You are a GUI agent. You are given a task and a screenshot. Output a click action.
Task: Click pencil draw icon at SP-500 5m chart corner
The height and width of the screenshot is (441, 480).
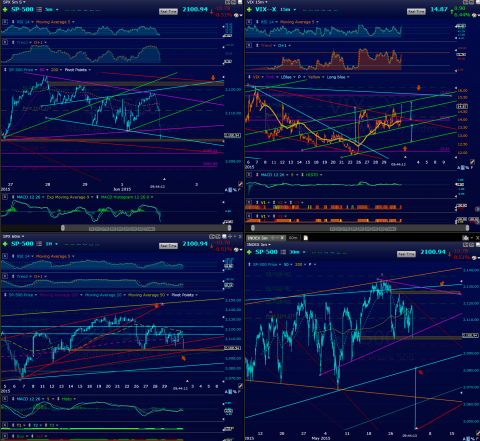(x=240, y=184)
